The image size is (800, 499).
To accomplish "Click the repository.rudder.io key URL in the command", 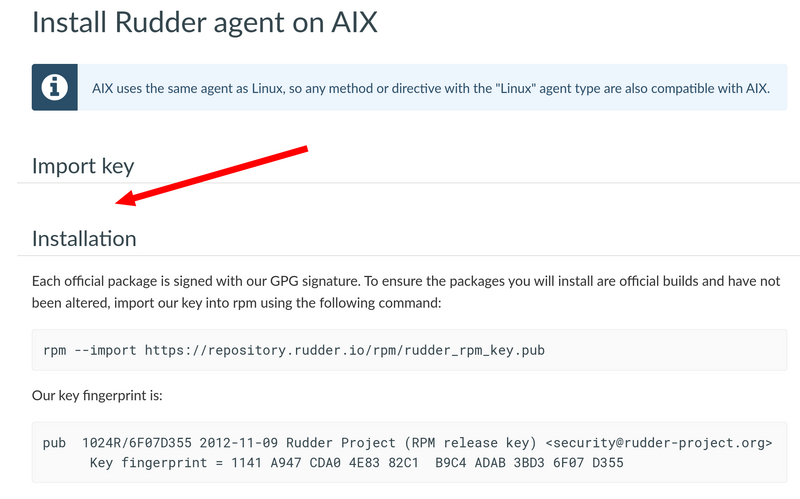I will pyautogui.click(x=344, y=351).
